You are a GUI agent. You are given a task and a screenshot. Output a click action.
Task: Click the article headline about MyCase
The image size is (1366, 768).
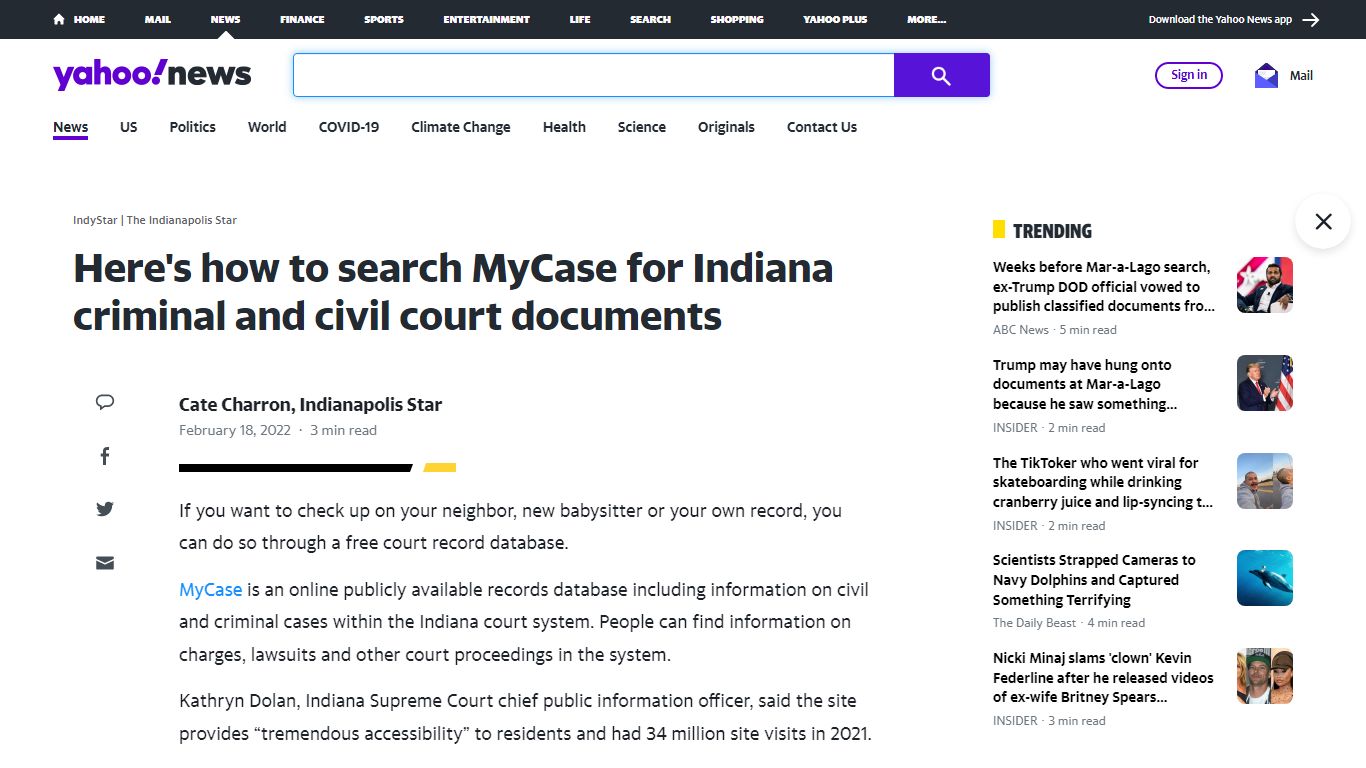pos(453,292)
